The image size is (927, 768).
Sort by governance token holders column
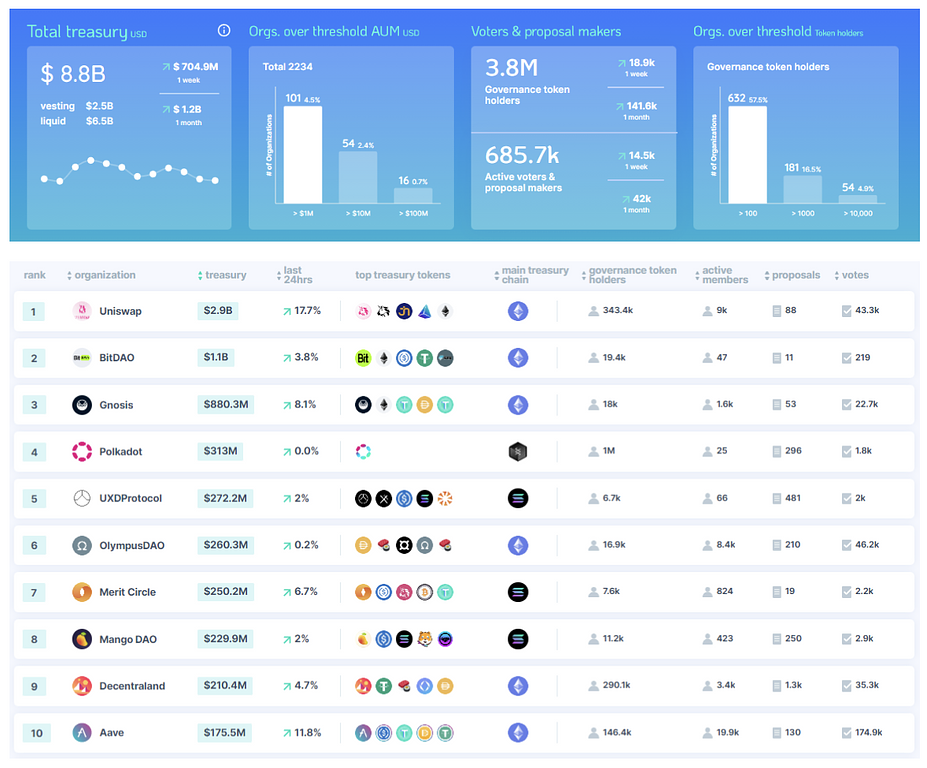pyautogui.click(x=632, y=275)
